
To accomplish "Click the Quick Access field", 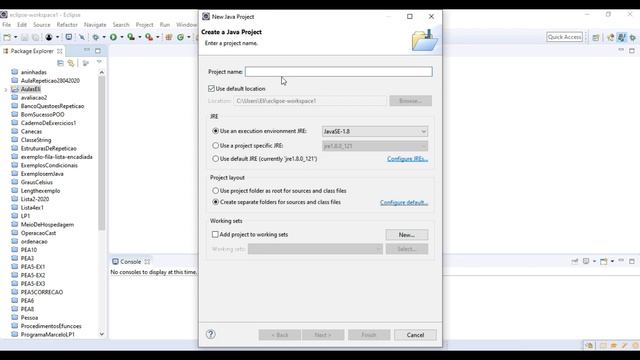I will click(x=564, y=37).
